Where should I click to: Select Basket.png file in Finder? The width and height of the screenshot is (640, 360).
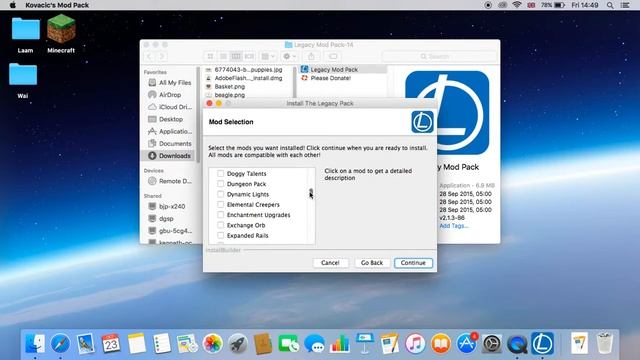(x=230, y=87)
